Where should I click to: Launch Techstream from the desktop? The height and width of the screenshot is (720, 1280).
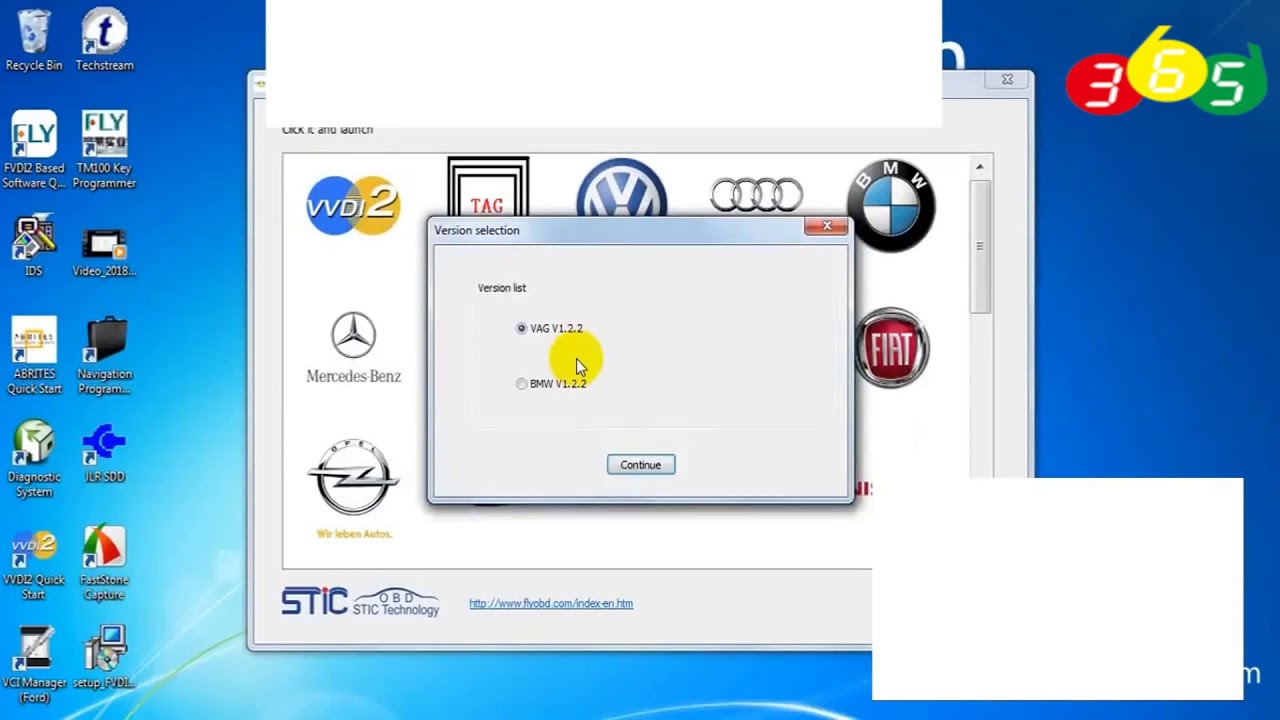click(x=104, y=40)
